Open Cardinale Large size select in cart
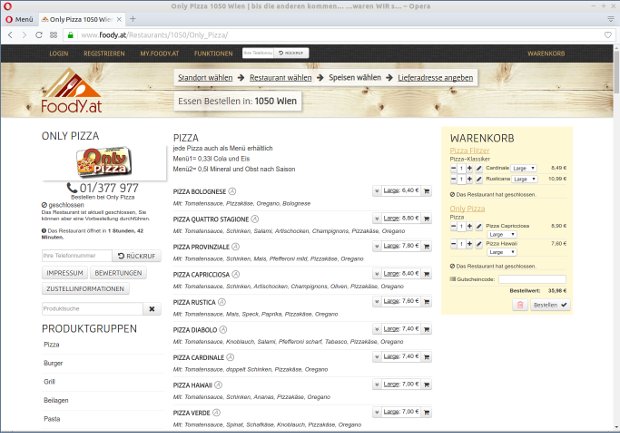Viewport: 620px width, 433px height. tap(524, 168)
